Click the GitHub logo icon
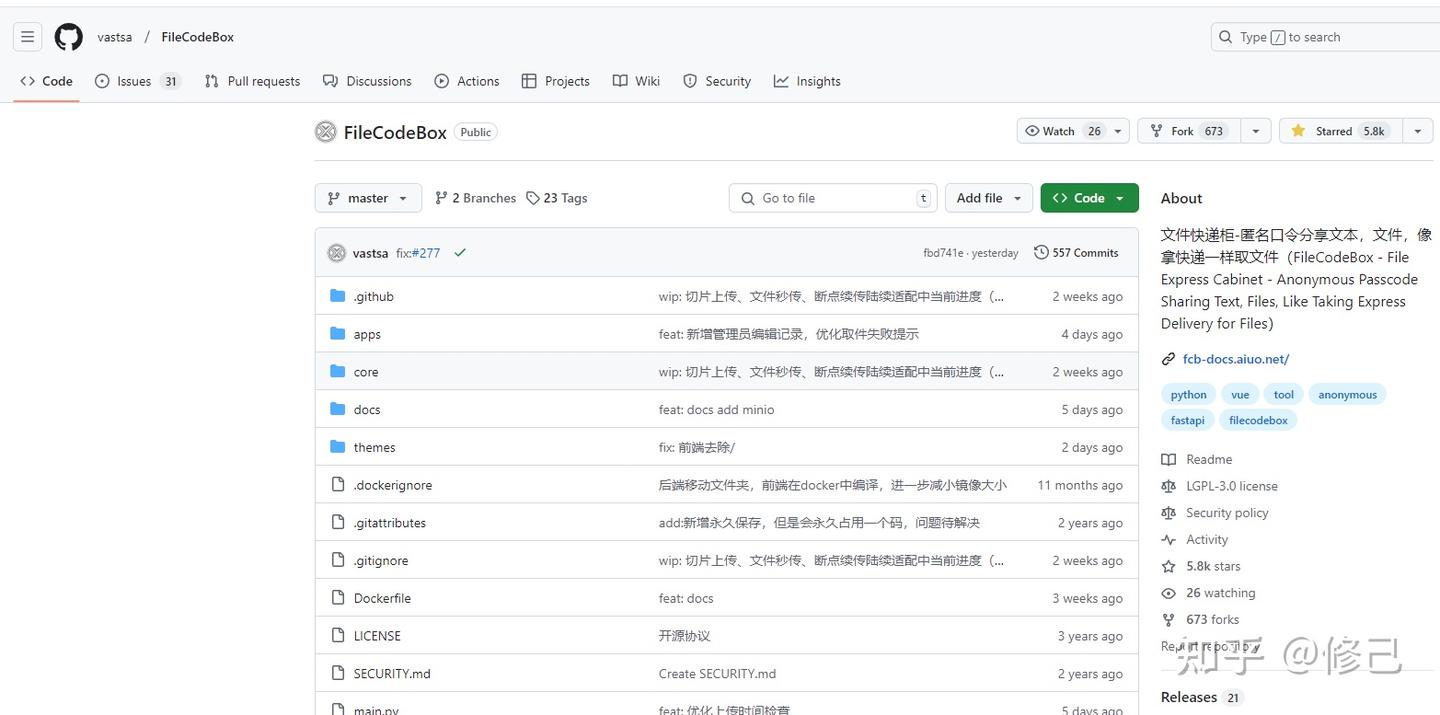This screenshot has height=715, width=1440. pyautogui.click(x=69, y=37)
